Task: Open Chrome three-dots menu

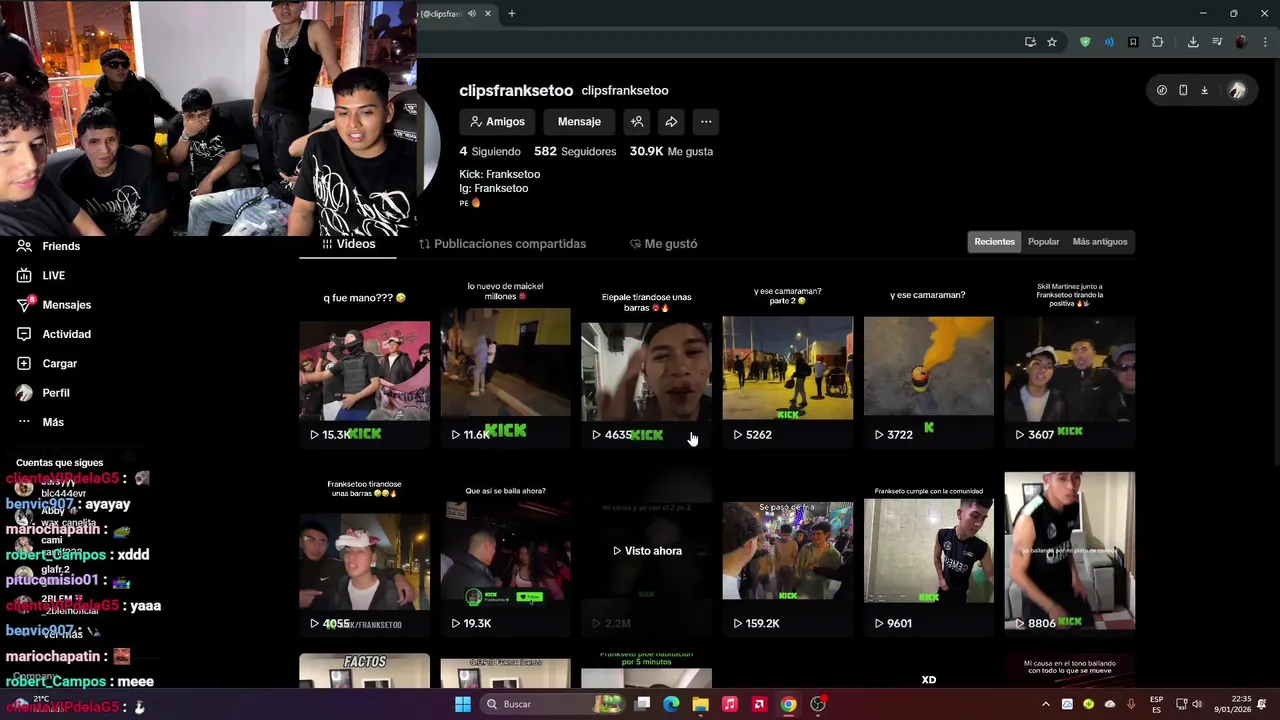Action: click(1265, 42)
